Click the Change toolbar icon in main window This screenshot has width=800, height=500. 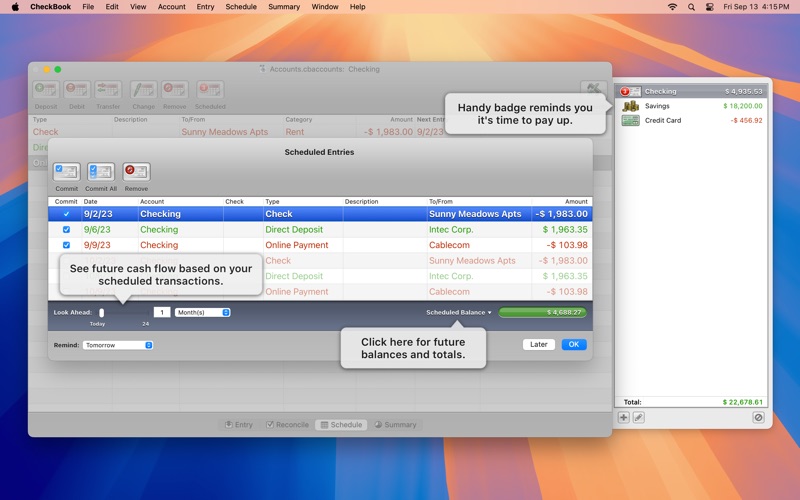pos(143,90)
